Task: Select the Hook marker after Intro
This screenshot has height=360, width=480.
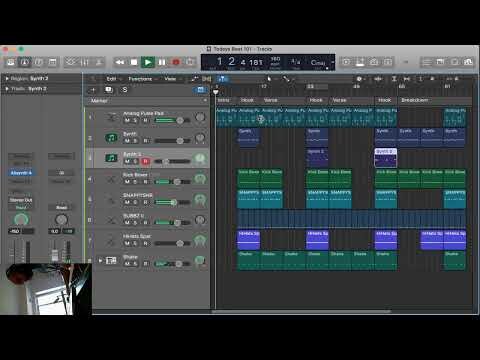Action: (x=247, y=100)
